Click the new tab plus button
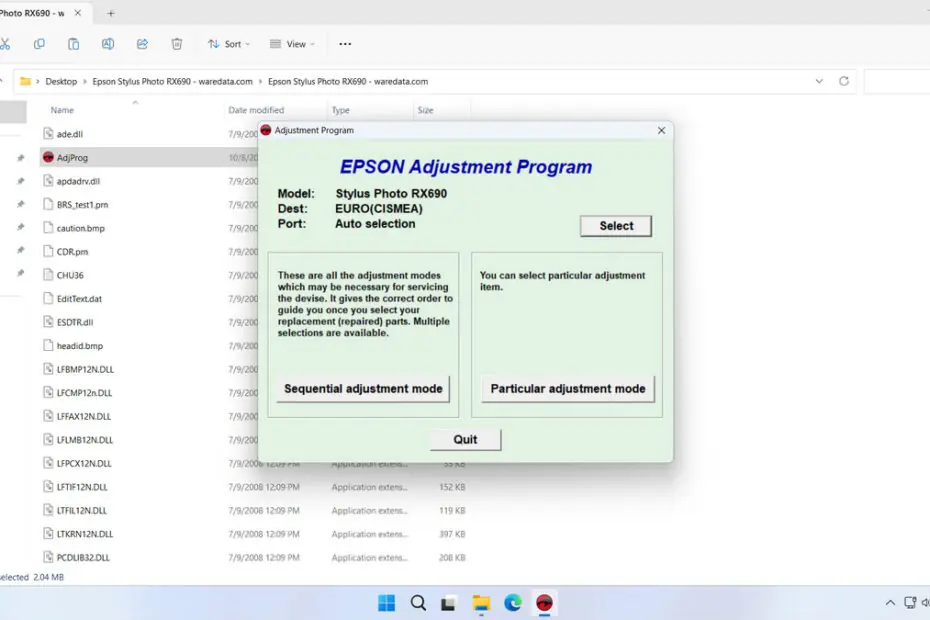The height and width of the screenshot is (620, 930). click(x=111, y=13)
